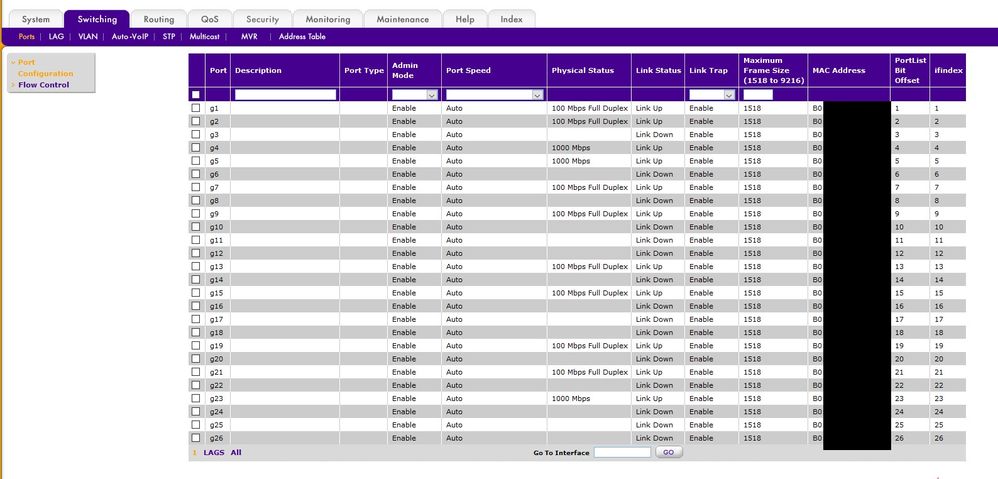Open the Multicast submenu
Viewport: 998px width, 479px height.
pos(205,36)
